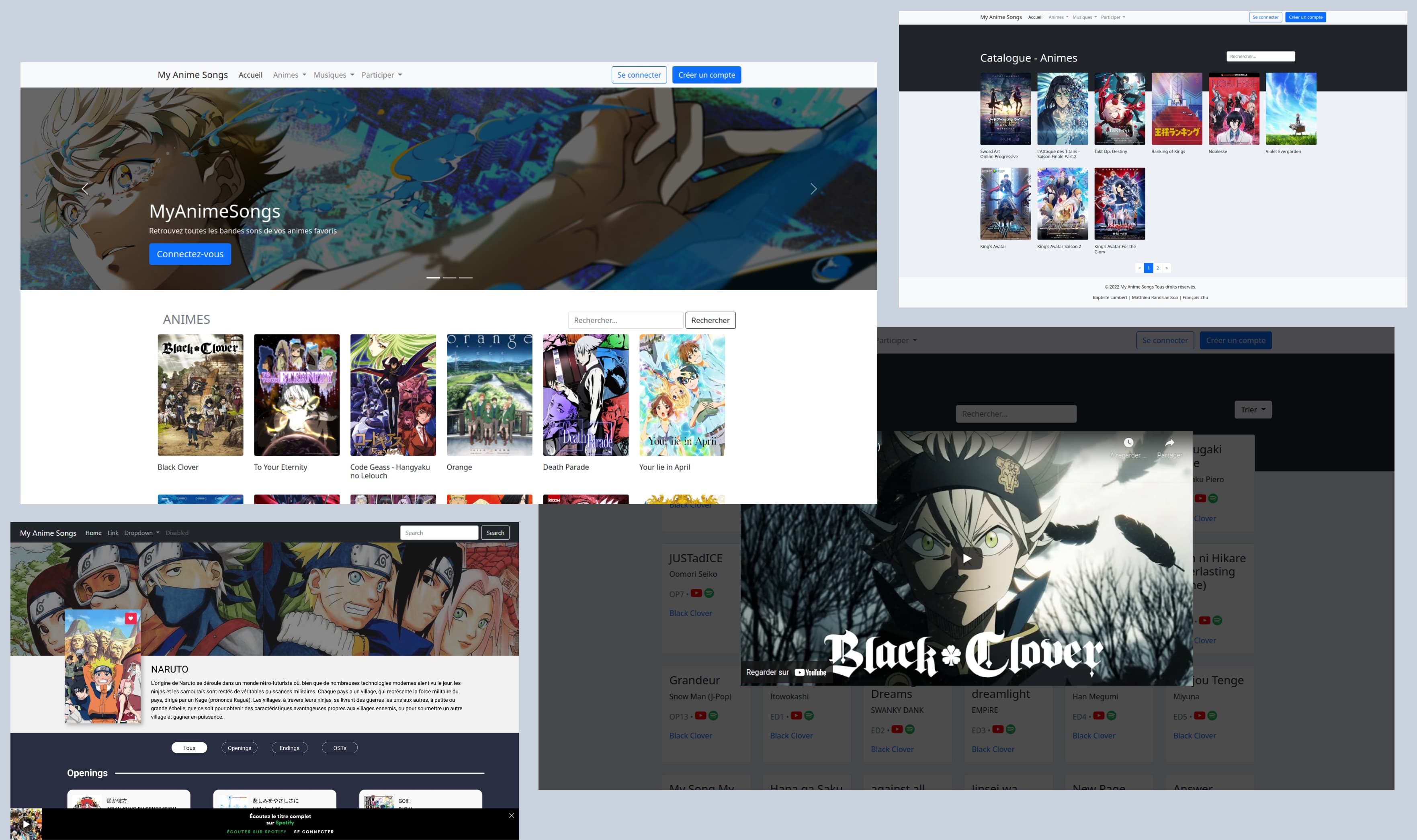
Task: Click My Anime Songs brand on home page
Action: click(x=192, y=75)
